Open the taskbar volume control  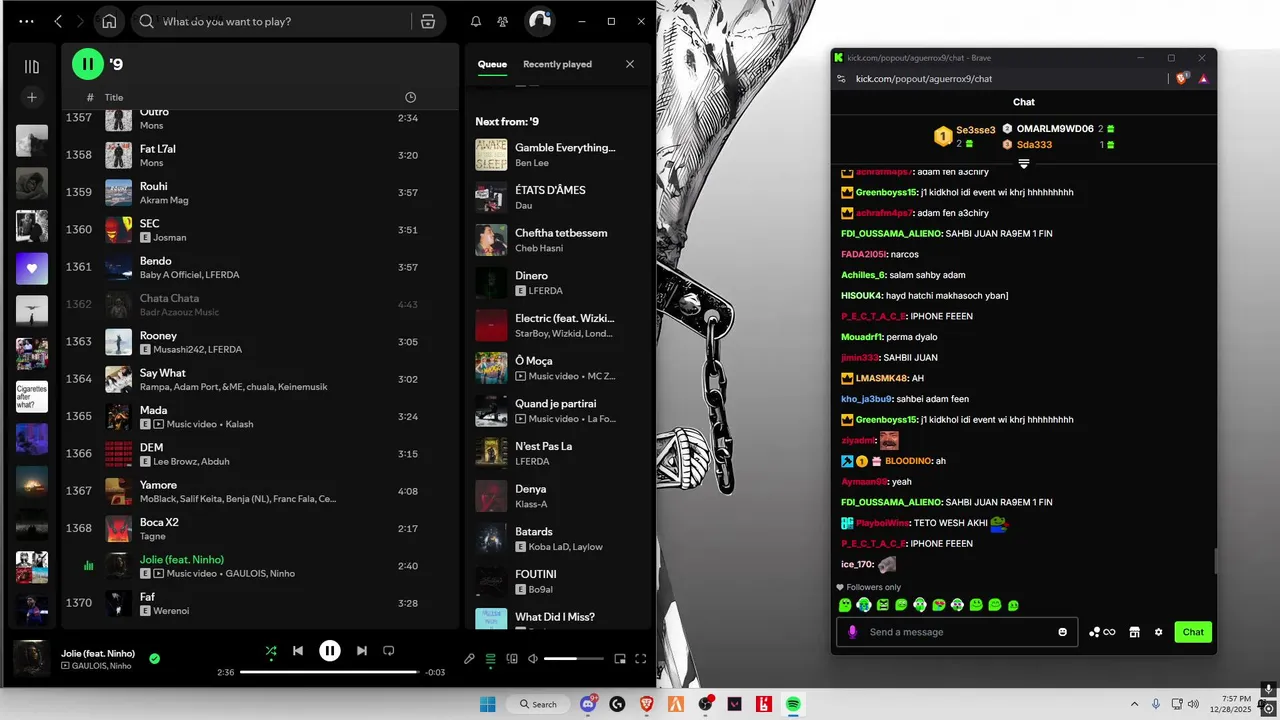coord(1192,704)
